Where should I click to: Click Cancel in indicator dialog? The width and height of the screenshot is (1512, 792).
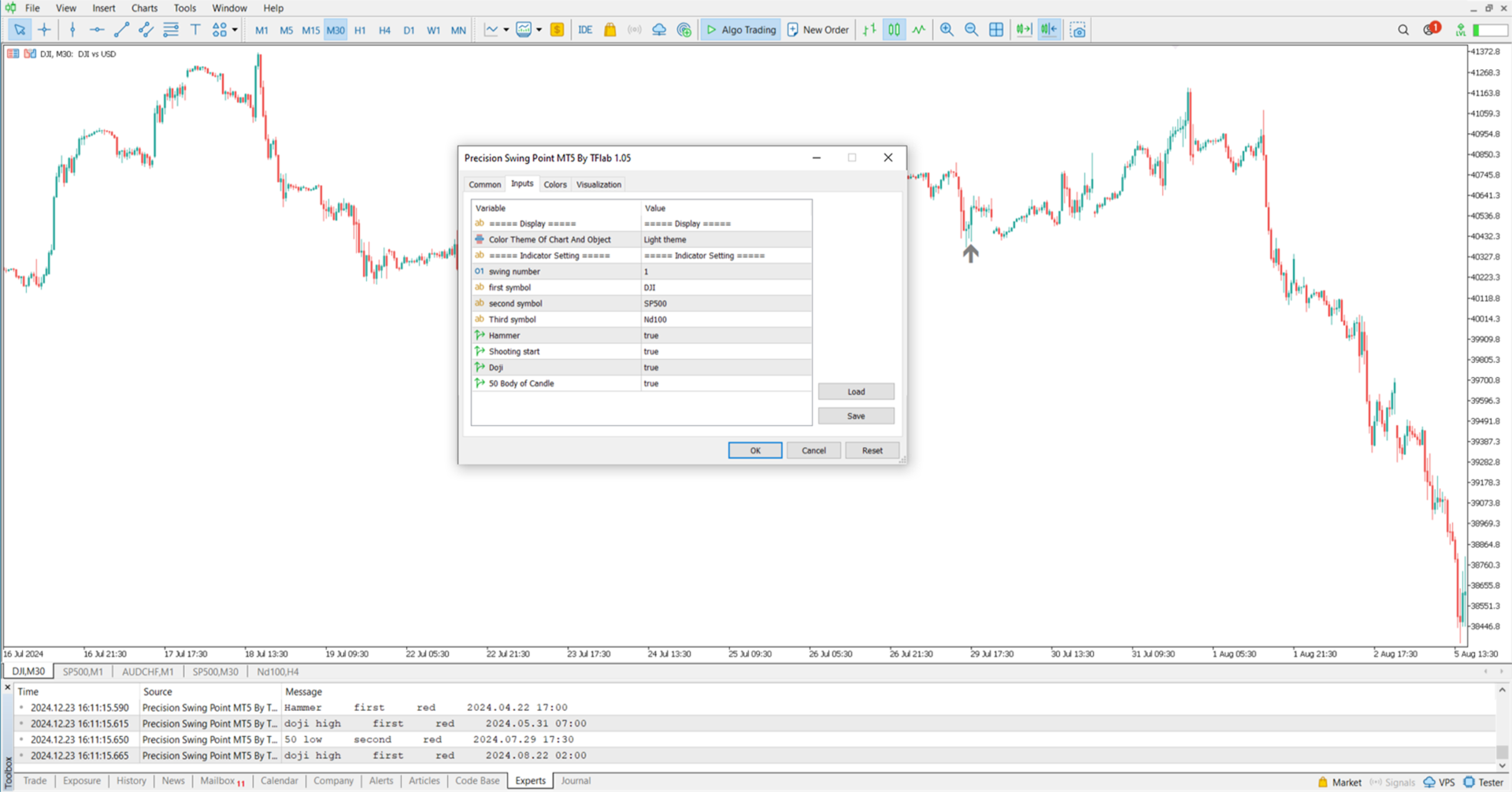(813, 450)
